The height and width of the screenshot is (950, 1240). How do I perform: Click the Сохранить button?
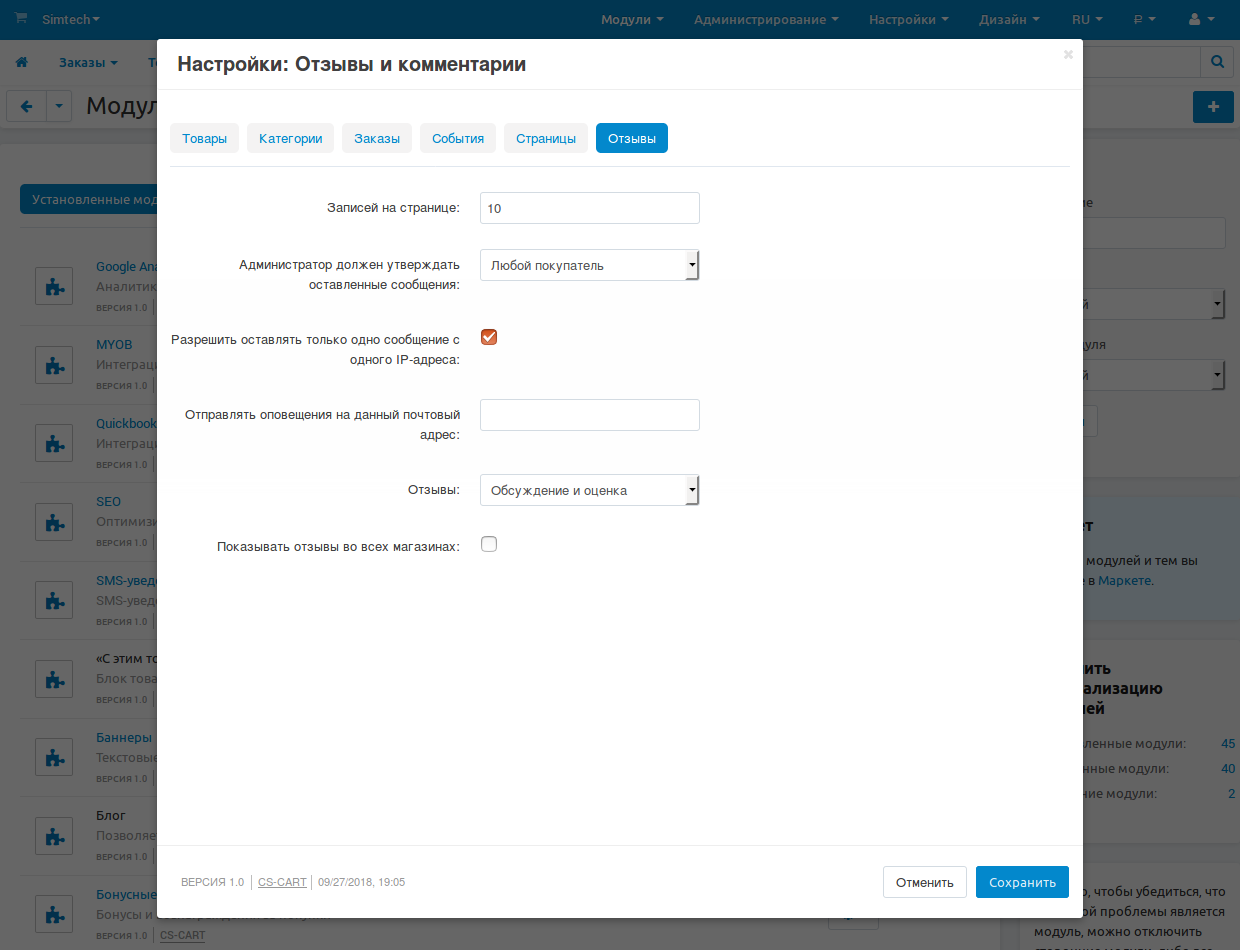coord(1022,882)
